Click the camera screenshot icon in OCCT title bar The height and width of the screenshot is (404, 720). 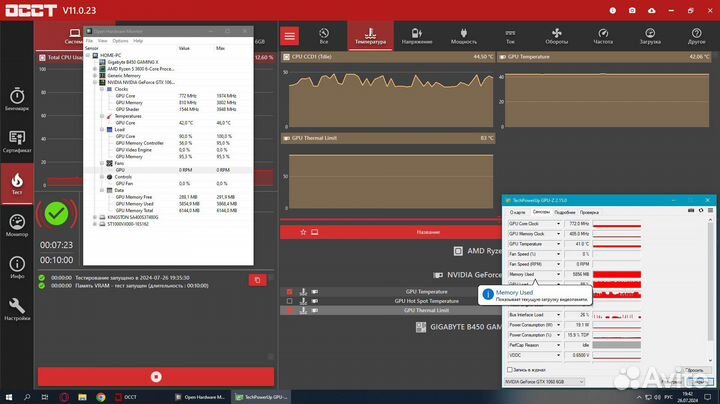point(632,10)
